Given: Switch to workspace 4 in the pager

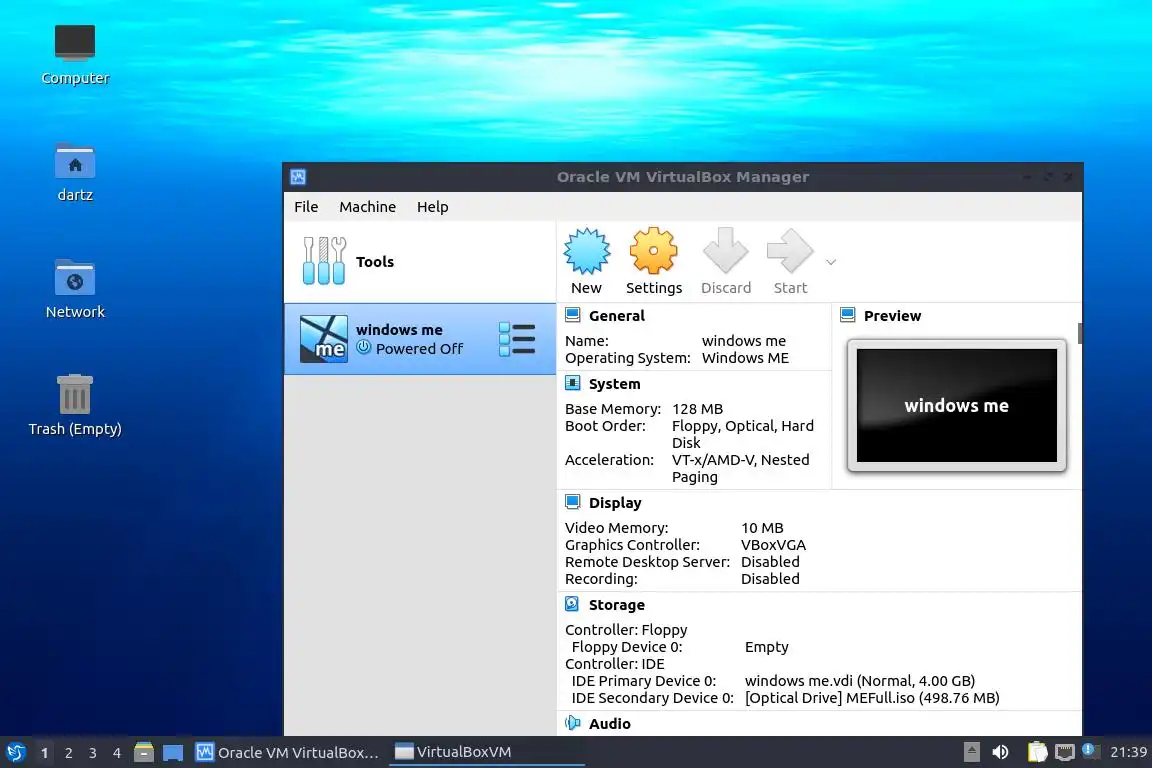Looking at the screenshot, I should [117, 753].
